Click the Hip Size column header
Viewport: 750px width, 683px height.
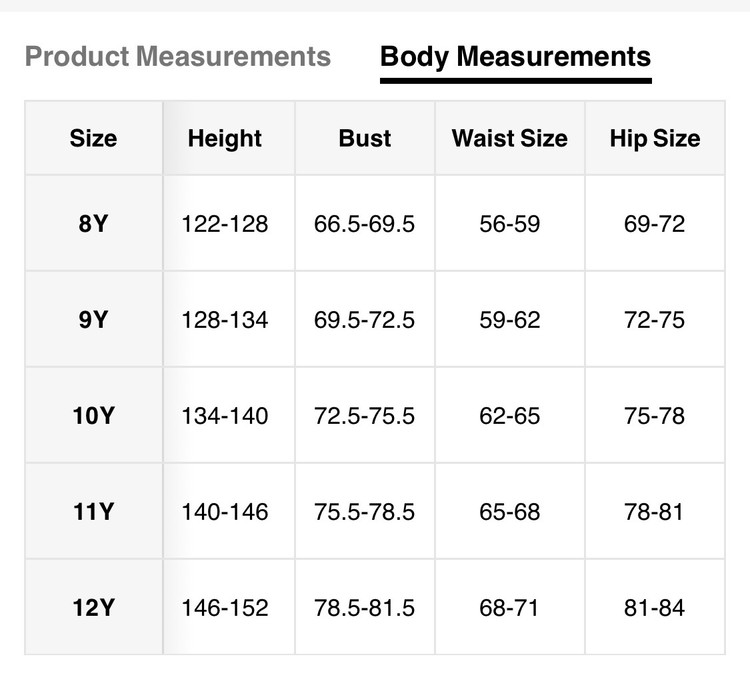pos(654,138)
